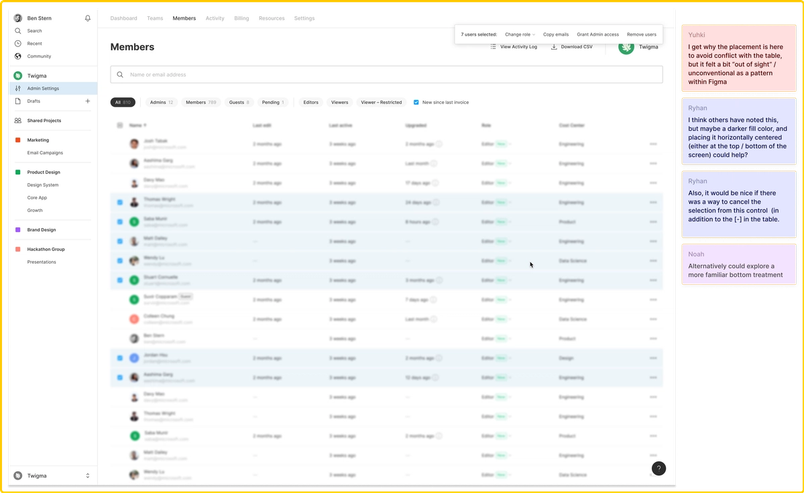This screenshot has height=493, width=804.
Task: Click the green Twigma logo in the sidebar
Action: (x=18, y=75)
